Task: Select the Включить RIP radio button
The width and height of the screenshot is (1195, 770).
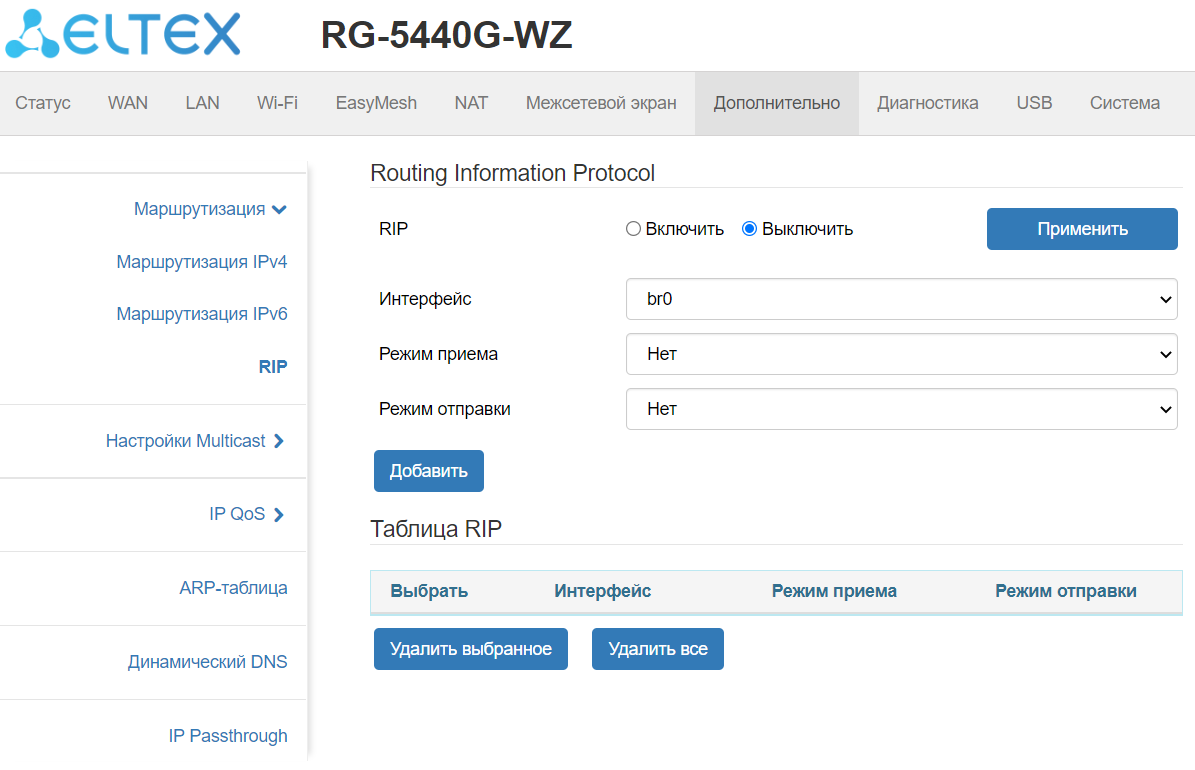Action: (x=633, y=229)
